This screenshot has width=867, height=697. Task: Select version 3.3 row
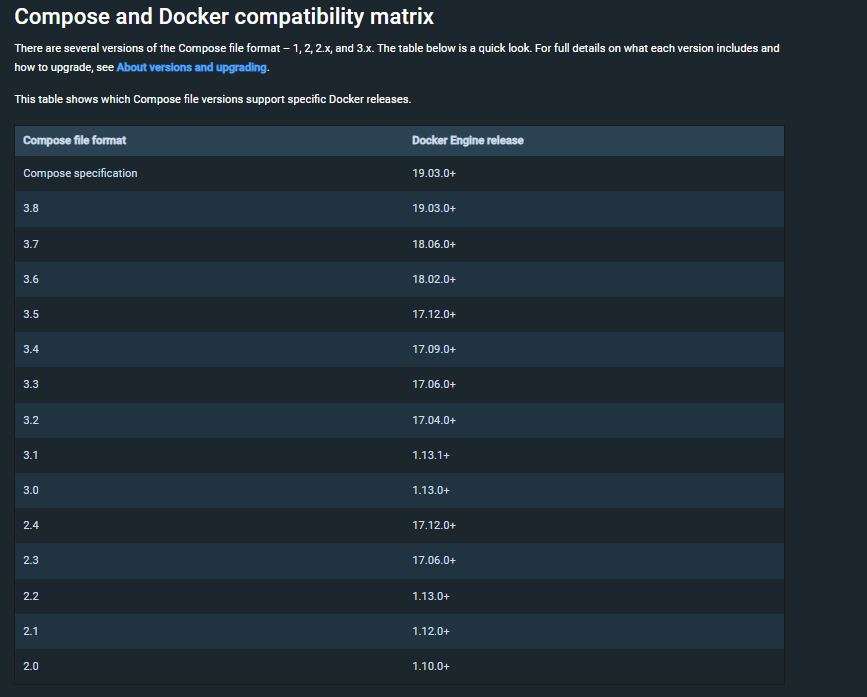31,384
